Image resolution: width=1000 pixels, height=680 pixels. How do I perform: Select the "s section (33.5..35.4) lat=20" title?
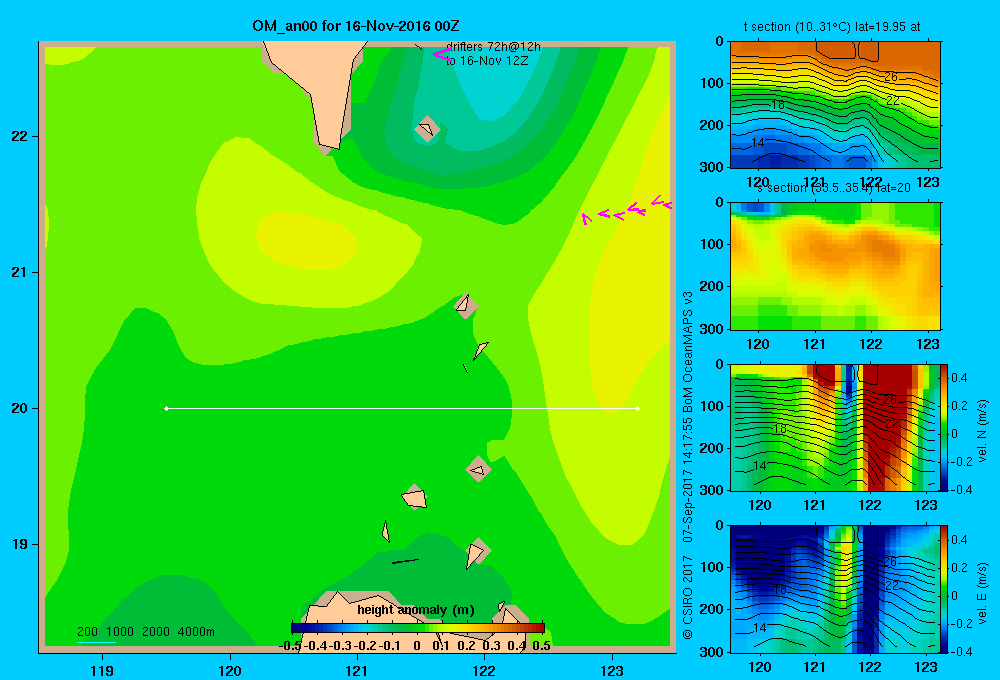(834, 188)
